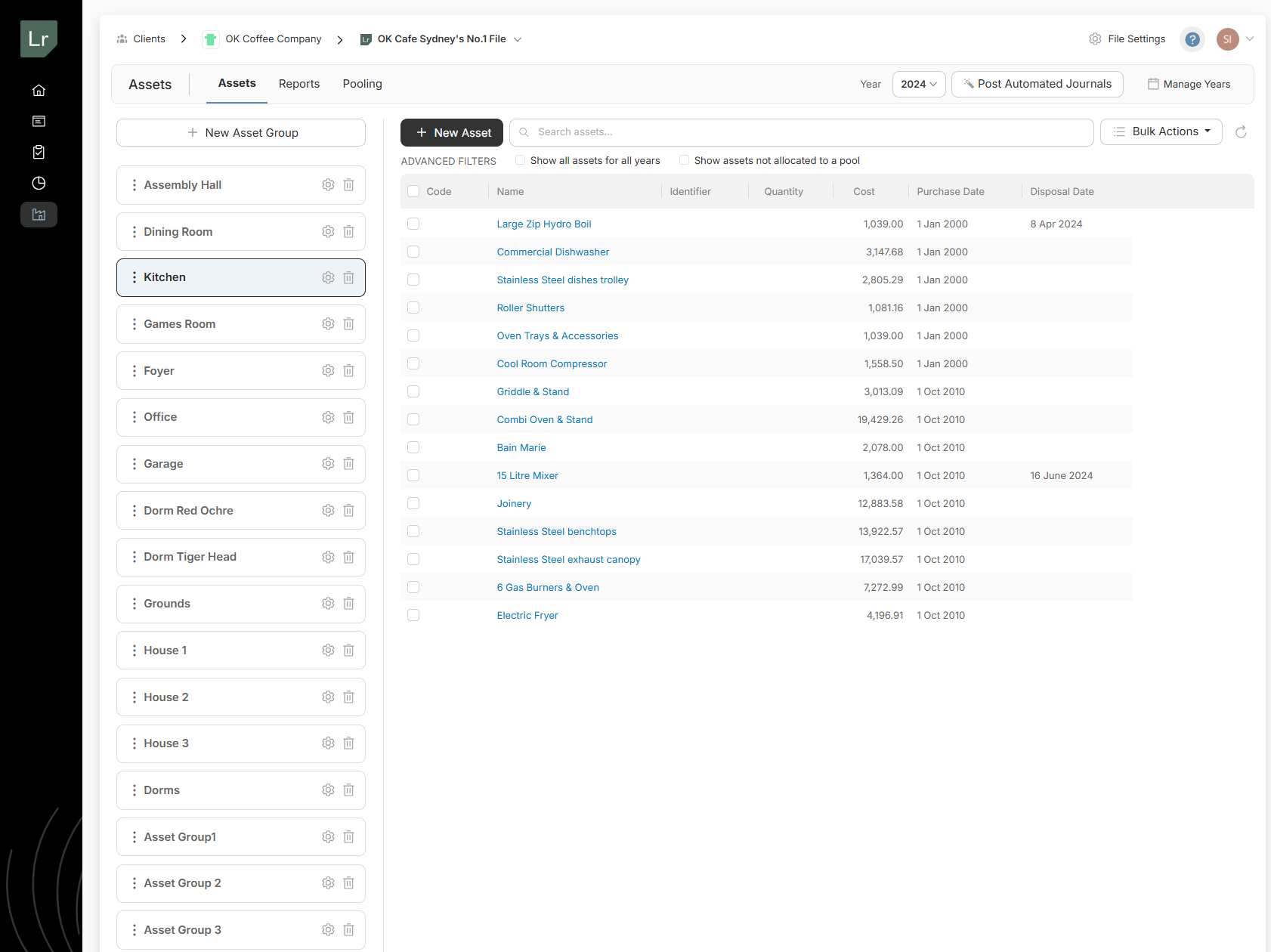Click drag handle dots of Dorms group
Viewport: 1271px width, 952px height.
(135, 790)
